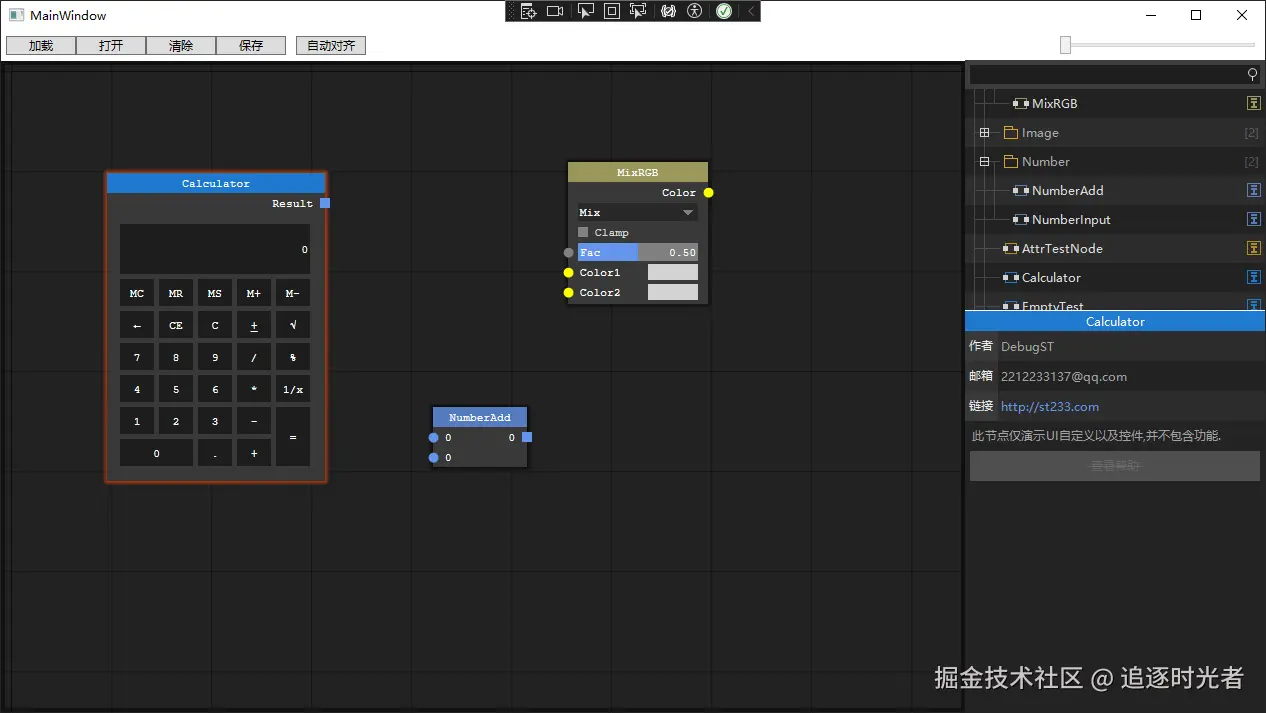Select Calculator in the node tree
1266x713 pixels.
tap(1050, 277)
